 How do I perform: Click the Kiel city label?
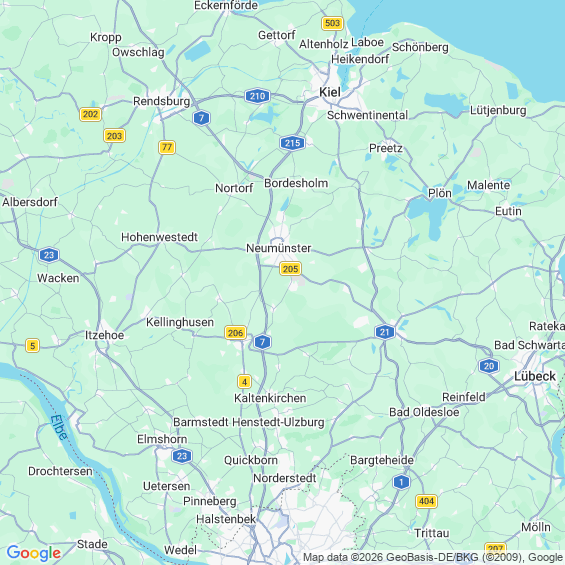coord(330,92)
